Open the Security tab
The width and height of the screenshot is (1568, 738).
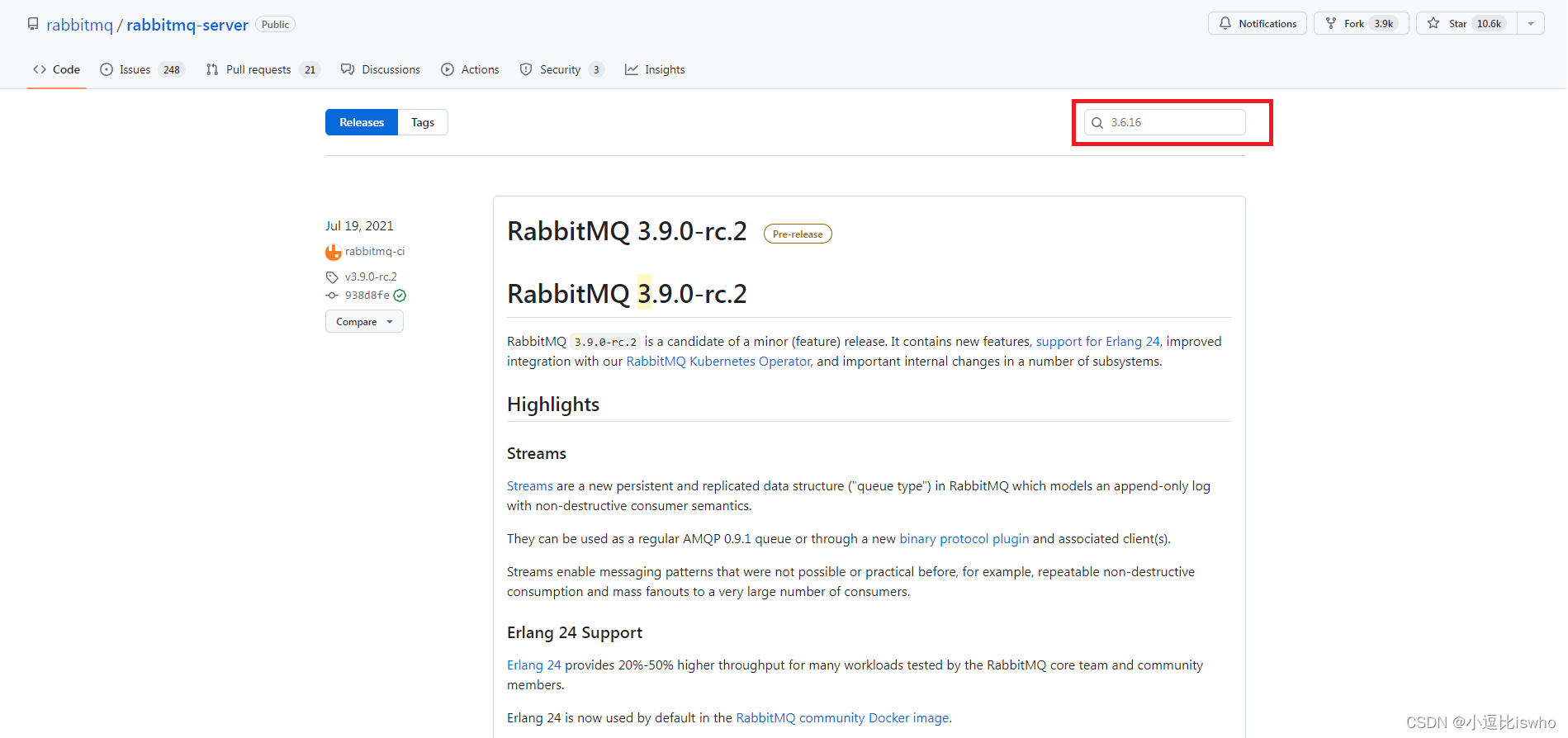click(561, 69)
